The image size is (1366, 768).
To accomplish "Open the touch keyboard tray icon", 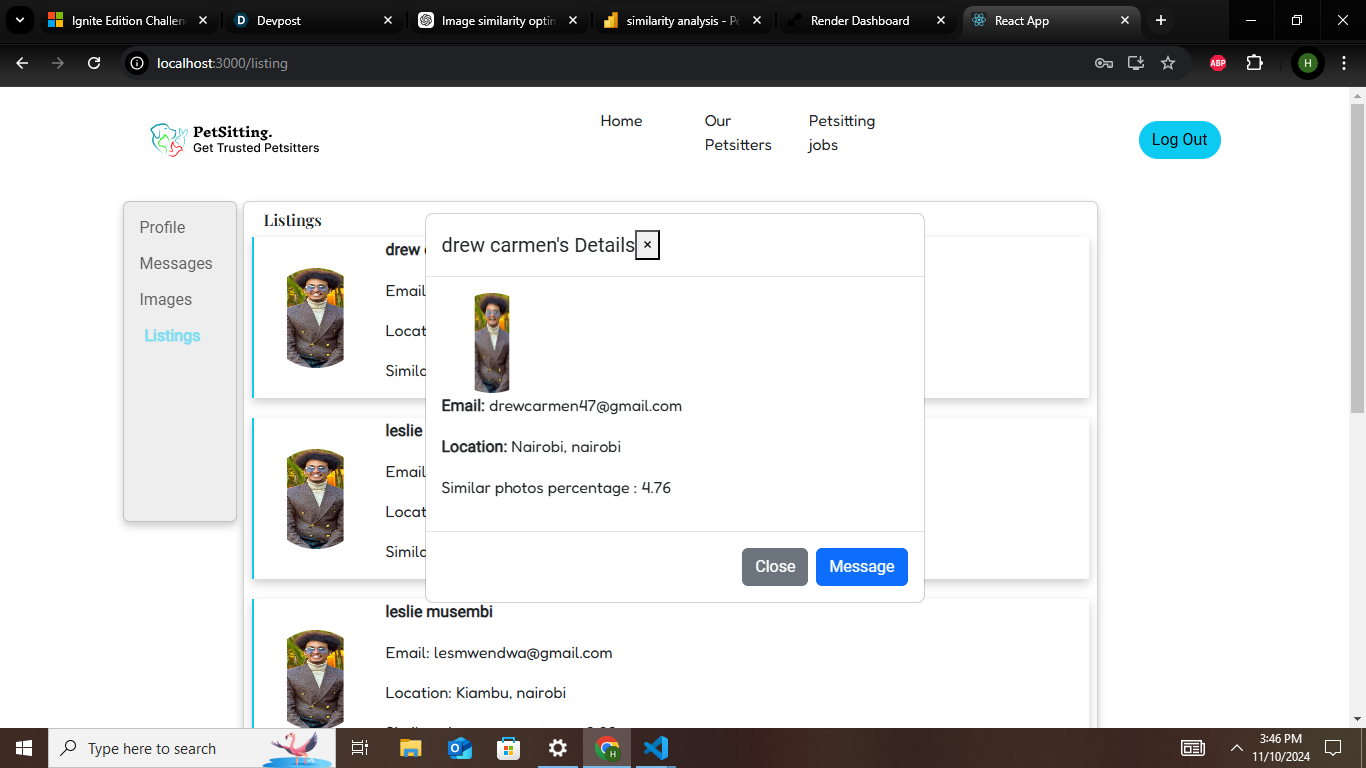I will 1193,748.
